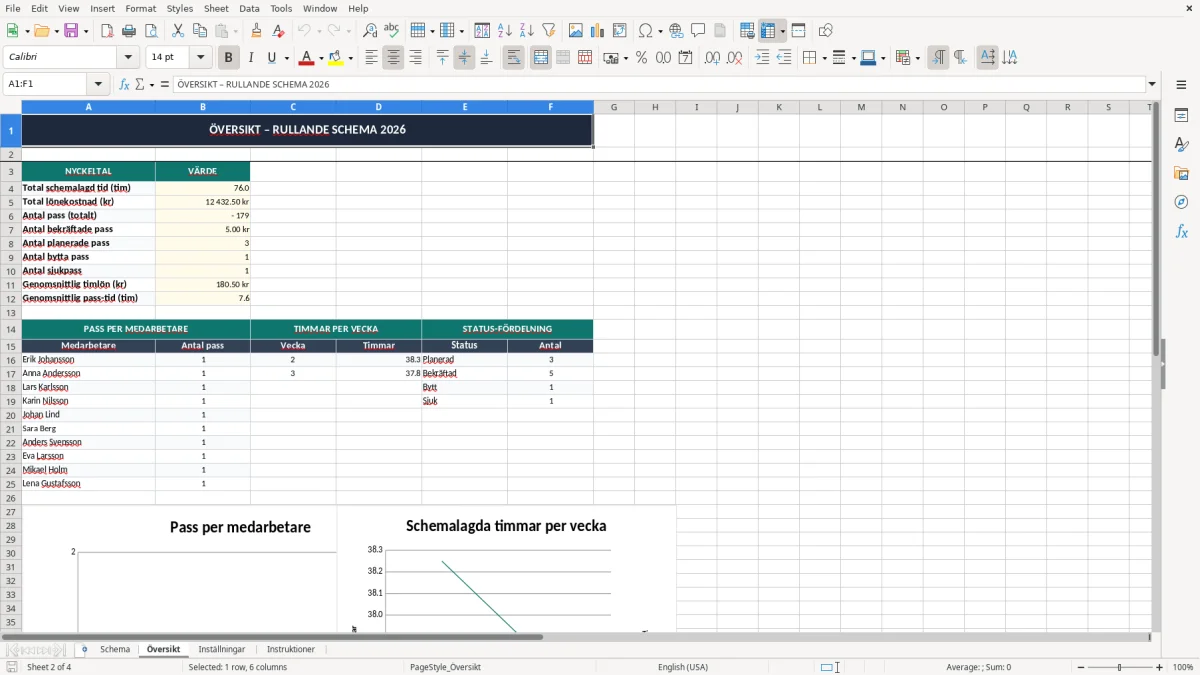Open the Paste options dropdown arrow
The height and width of the screenshot is (675, 1200).
tap(235, 31)
